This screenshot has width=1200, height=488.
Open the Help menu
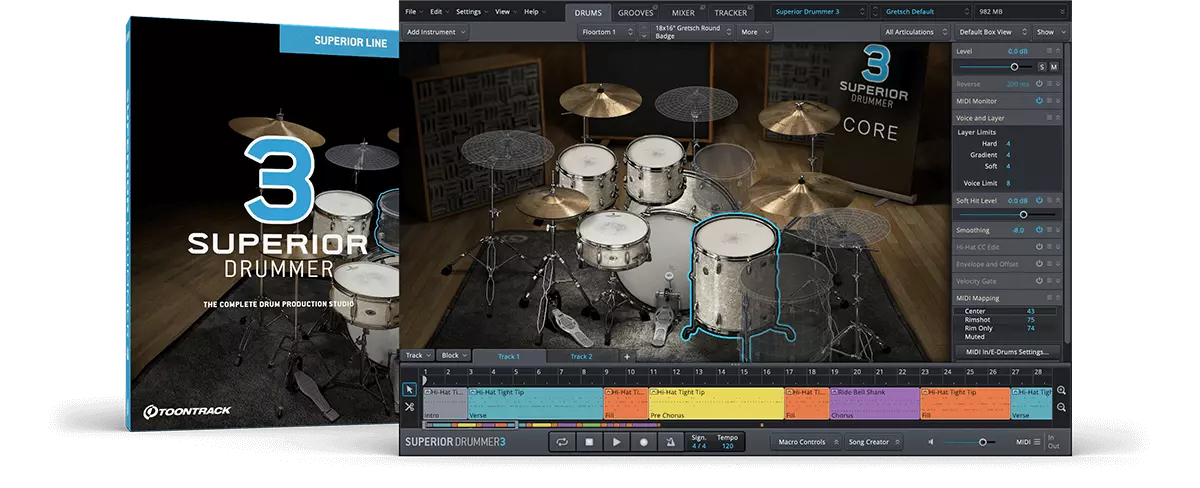[x=534, y=11]
